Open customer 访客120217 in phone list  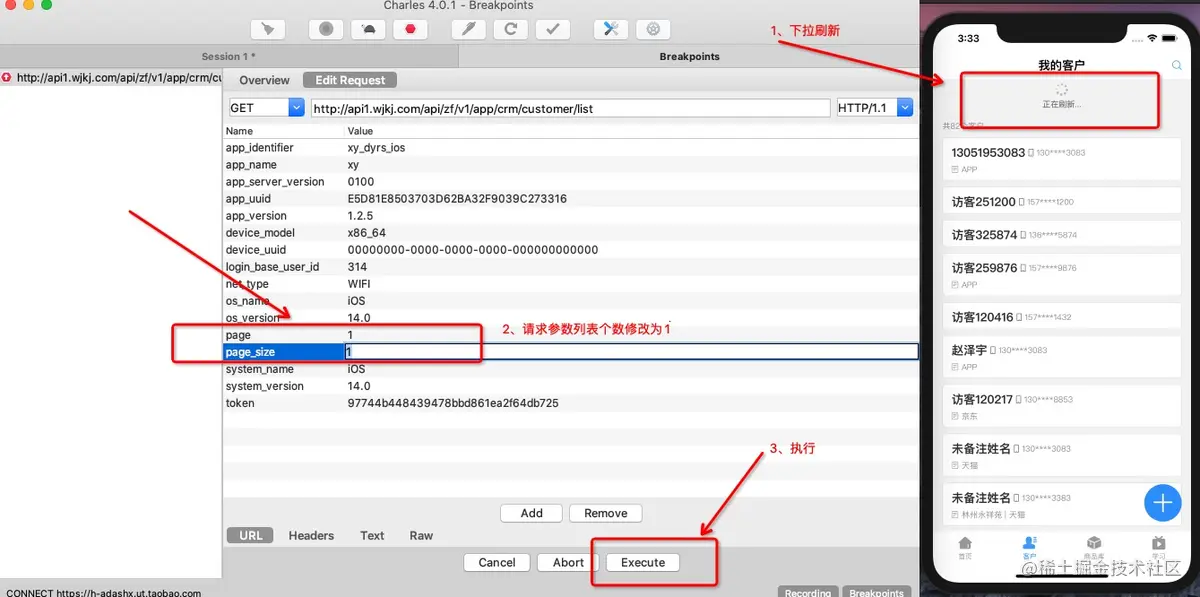pyautogui.click(x=1062, y=406)
